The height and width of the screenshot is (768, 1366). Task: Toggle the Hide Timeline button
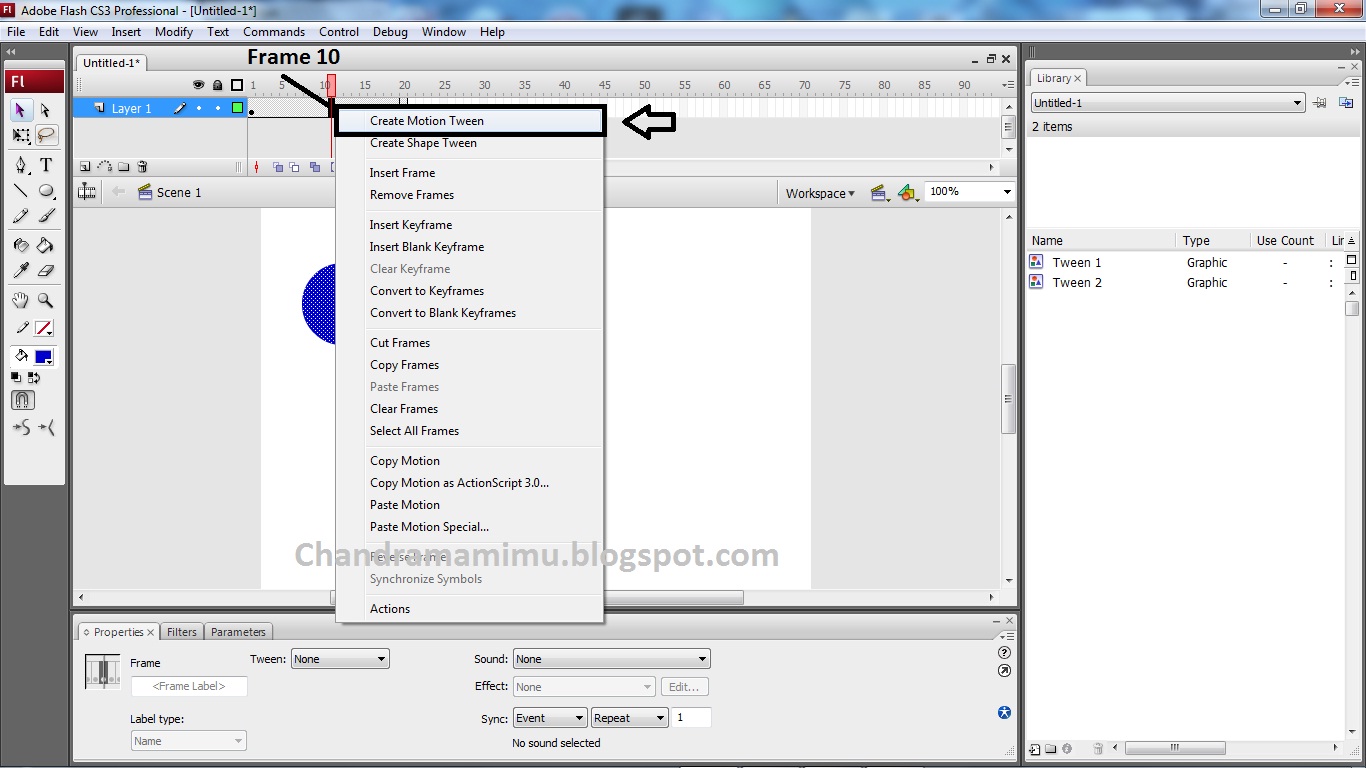pyautogui.click(x=88, y=192)
